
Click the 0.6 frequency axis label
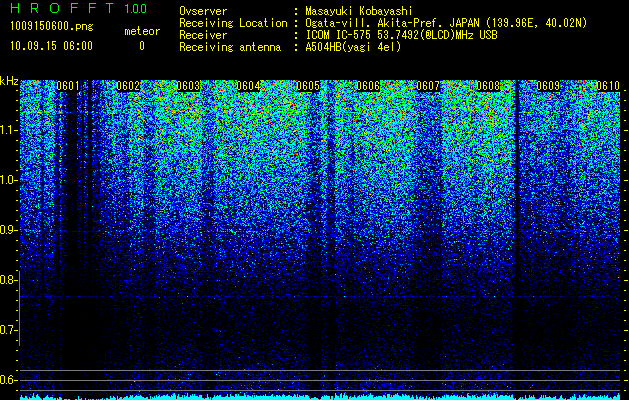(x=8, y=380)
